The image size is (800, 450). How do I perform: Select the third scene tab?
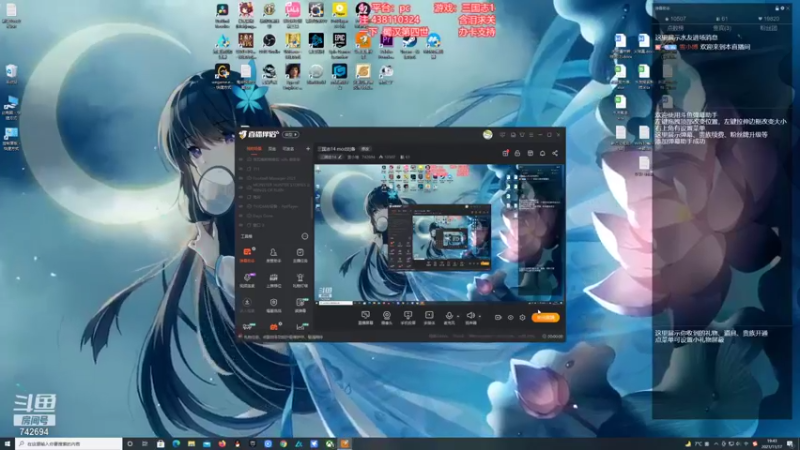tap(288, 149)
